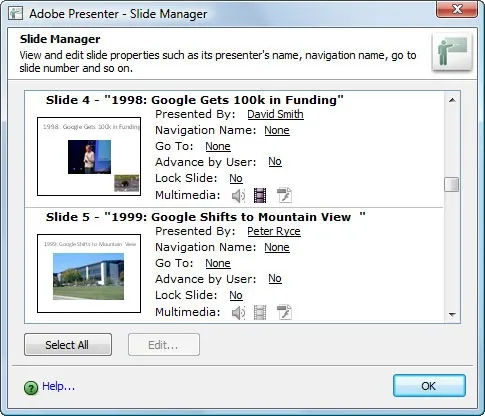Click the Slide 5 "Advance by User:" label
The width and height of the screenshot is (485, 416).
pyautogui.click(x=206, y=279)
